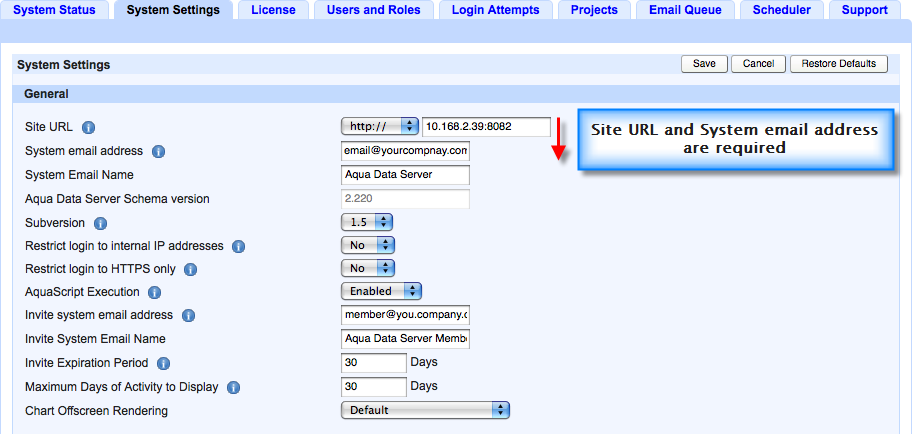Screen dimensions: 912x434
Task: Open Restrict login to HTTPS only dropdown
Action: click(368, 268)
